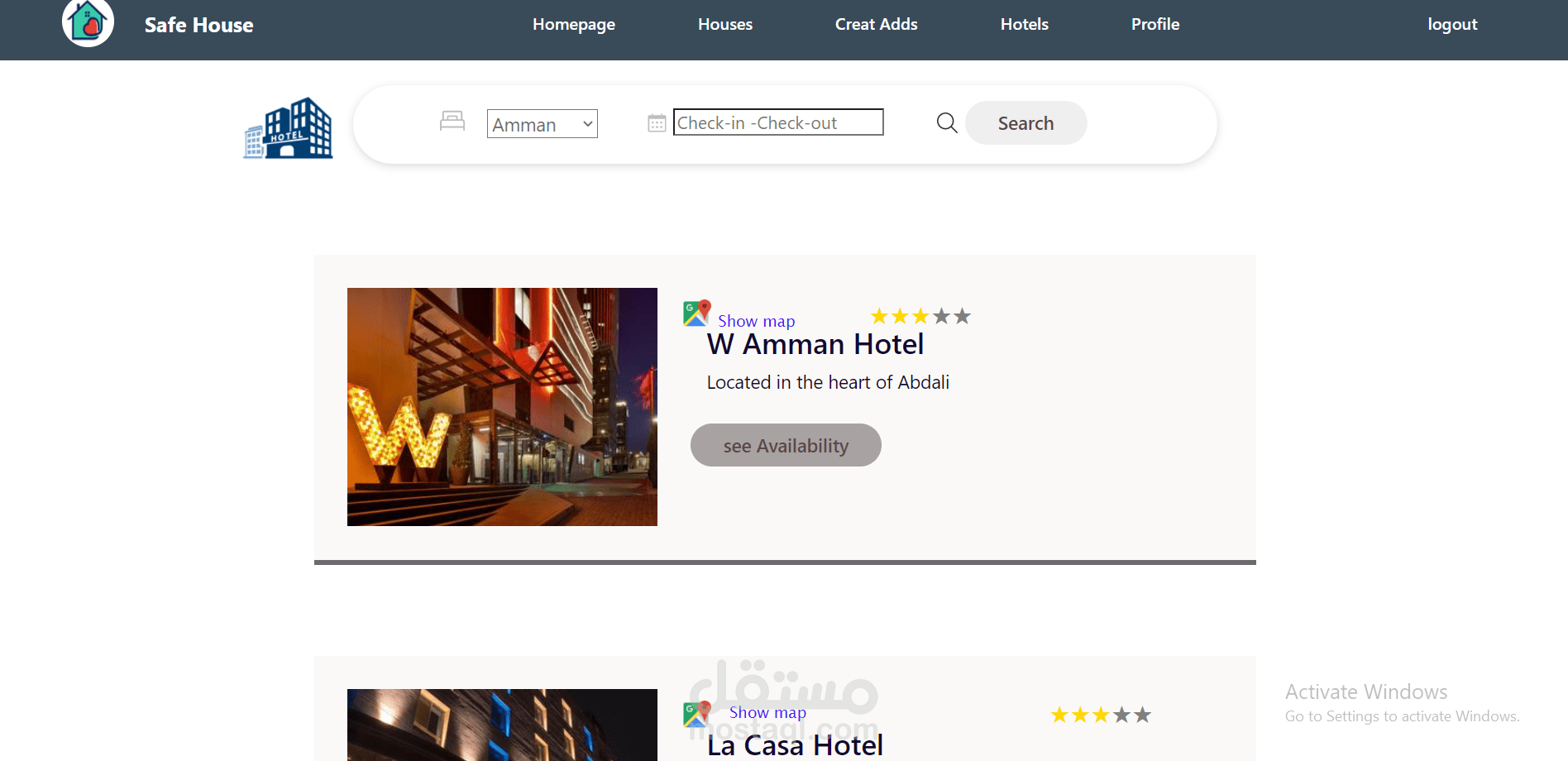
Task: Click 'Located in the heart of Abdali' text
Action: click(828, 382)
